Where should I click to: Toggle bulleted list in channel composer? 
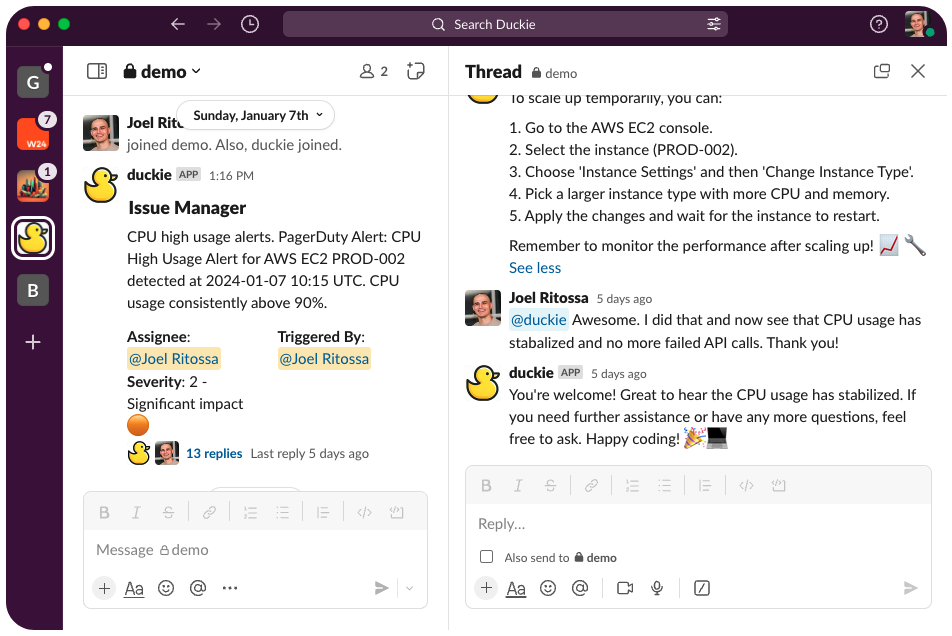coord(282,513)
